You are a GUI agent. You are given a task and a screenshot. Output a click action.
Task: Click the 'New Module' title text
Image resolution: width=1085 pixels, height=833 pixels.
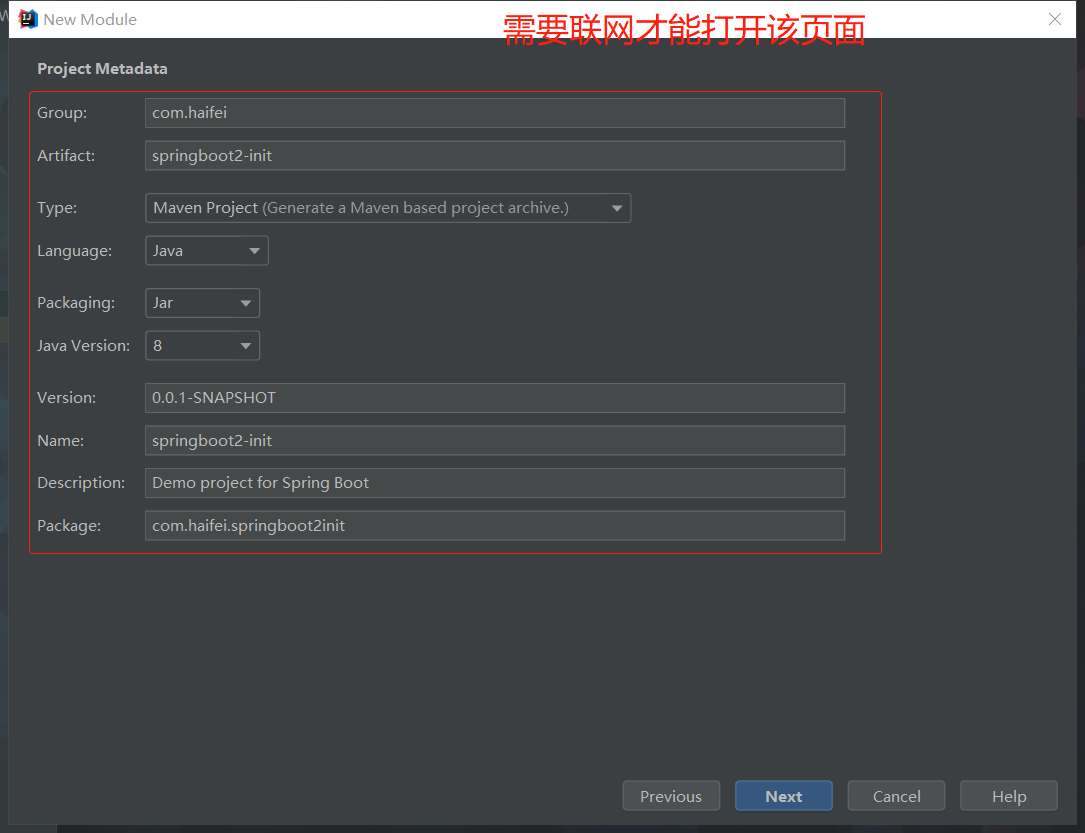(90, 19)
